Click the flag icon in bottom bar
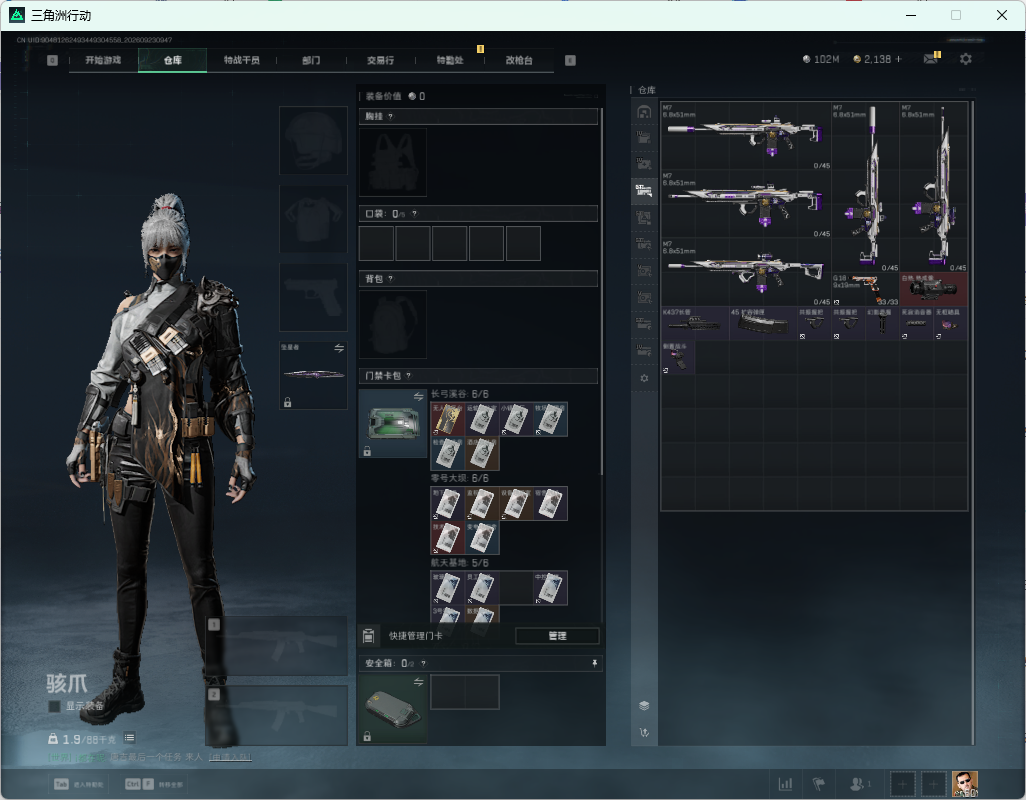Screen dimensions: 1026x800 (x=819, y=784)
